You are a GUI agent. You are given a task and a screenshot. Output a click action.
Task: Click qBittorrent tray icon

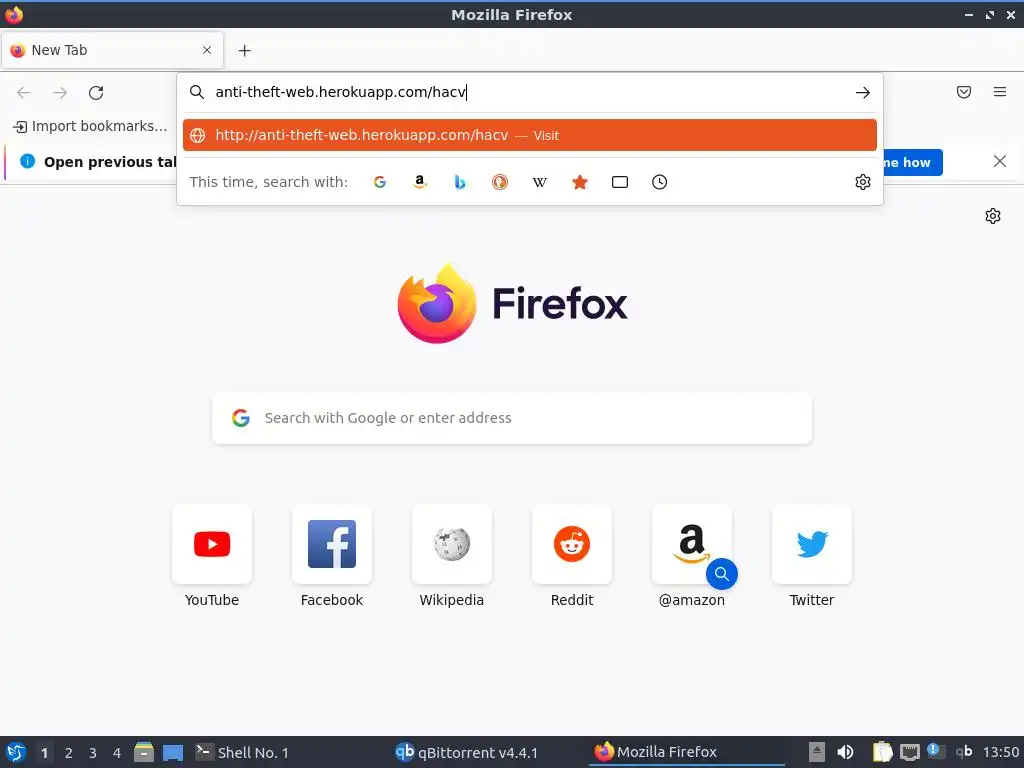(x=965, y=752)
